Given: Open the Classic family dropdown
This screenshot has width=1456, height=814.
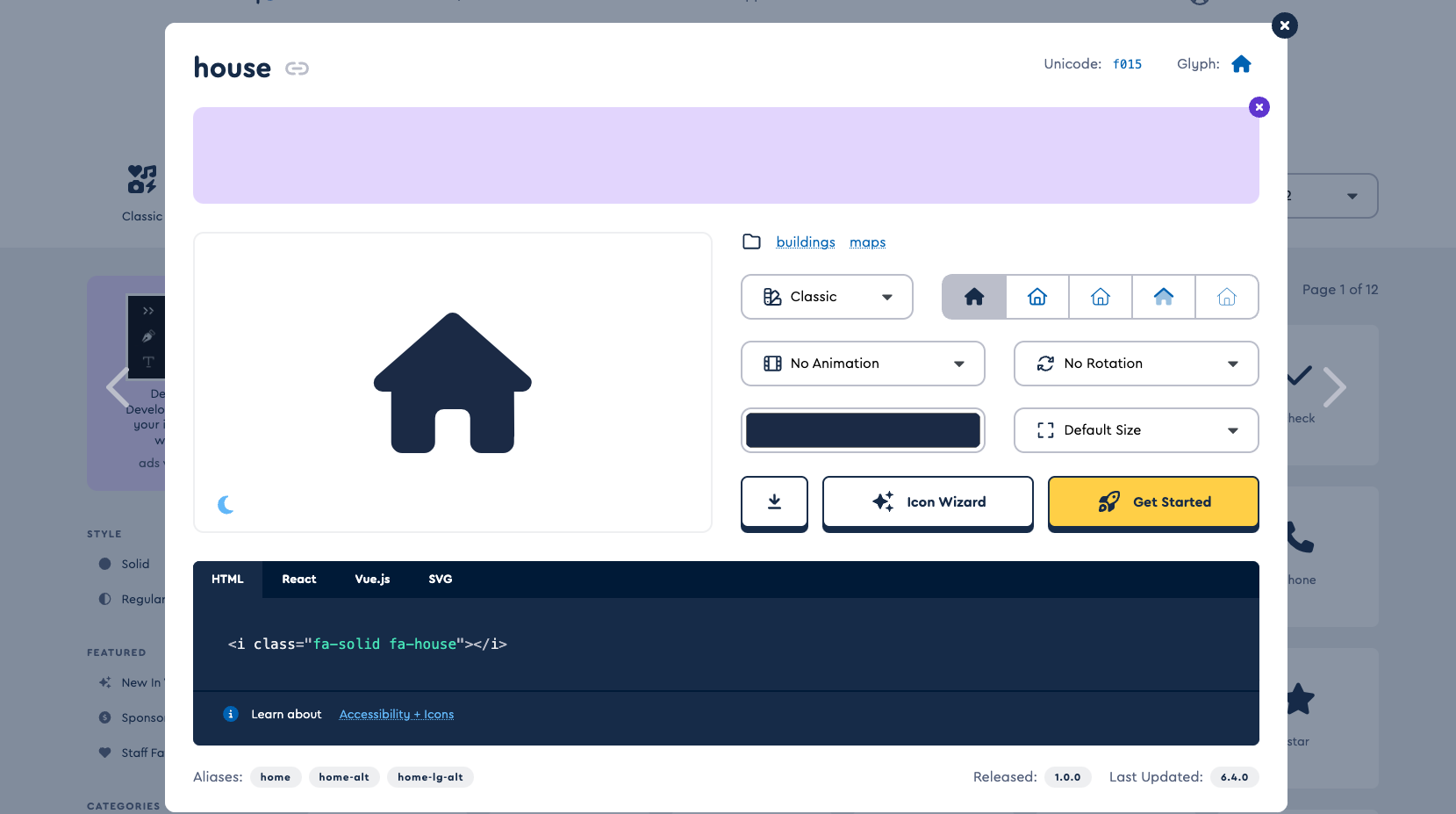Looking at the screenshot, I should click(827, 297).
